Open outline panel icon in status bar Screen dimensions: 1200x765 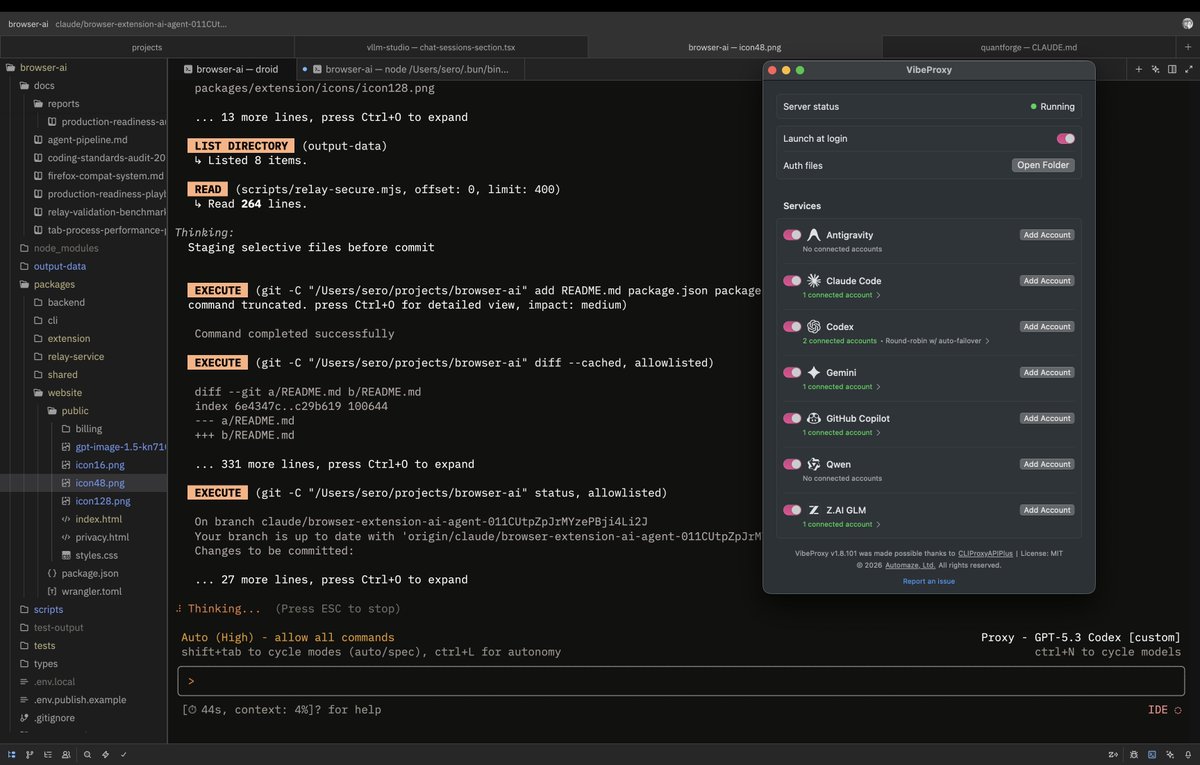[48, 754]
